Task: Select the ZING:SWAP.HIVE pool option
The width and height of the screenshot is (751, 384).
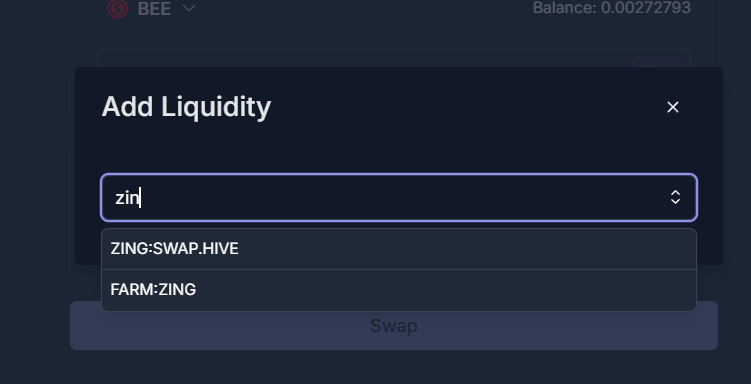Action: point(399,249)
